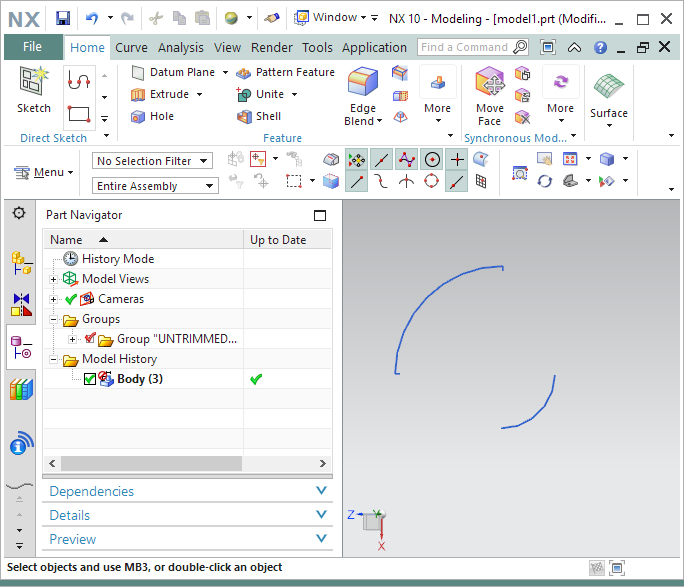The image size is (684, 587).
Task: Toggle the Cameras green checkmark
Action: click(x=71, y=299)
